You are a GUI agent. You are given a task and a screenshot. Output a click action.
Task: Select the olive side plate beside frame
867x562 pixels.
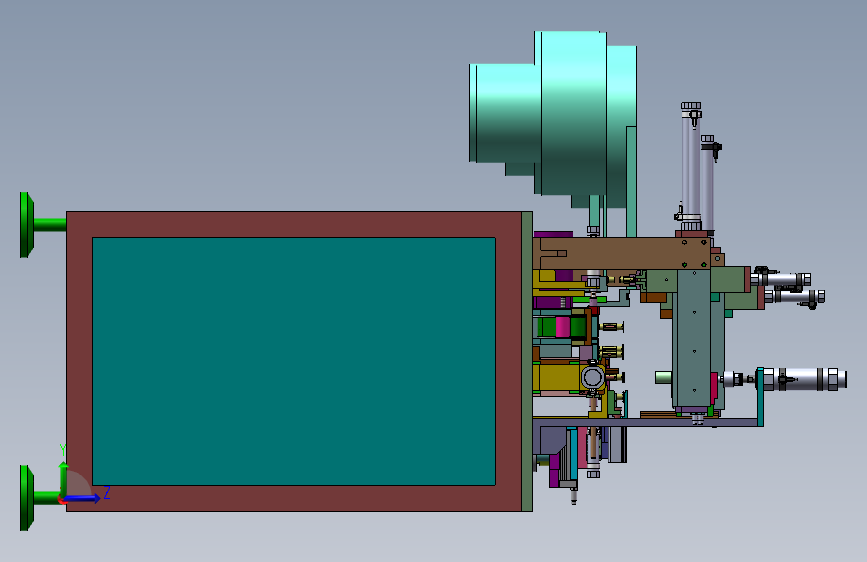click(x=527, y=361)
